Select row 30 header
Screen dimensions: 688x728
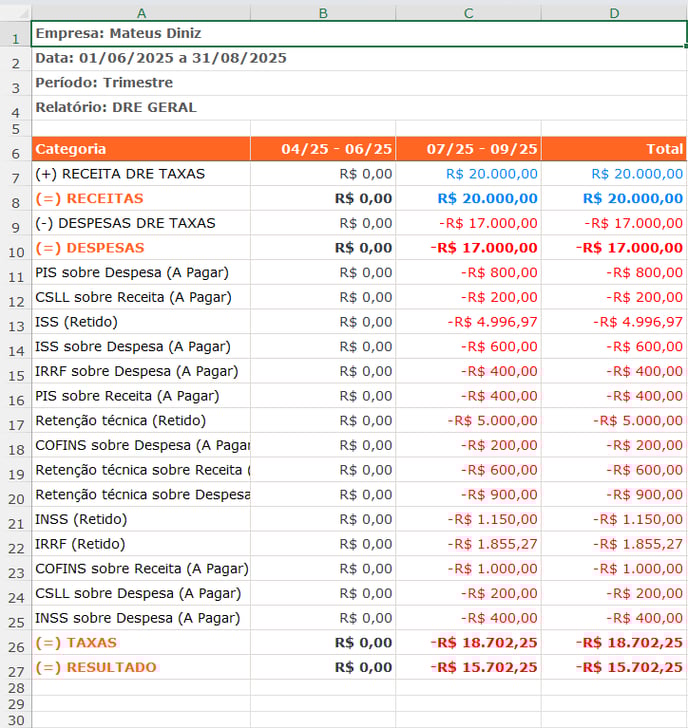(15, 720)
